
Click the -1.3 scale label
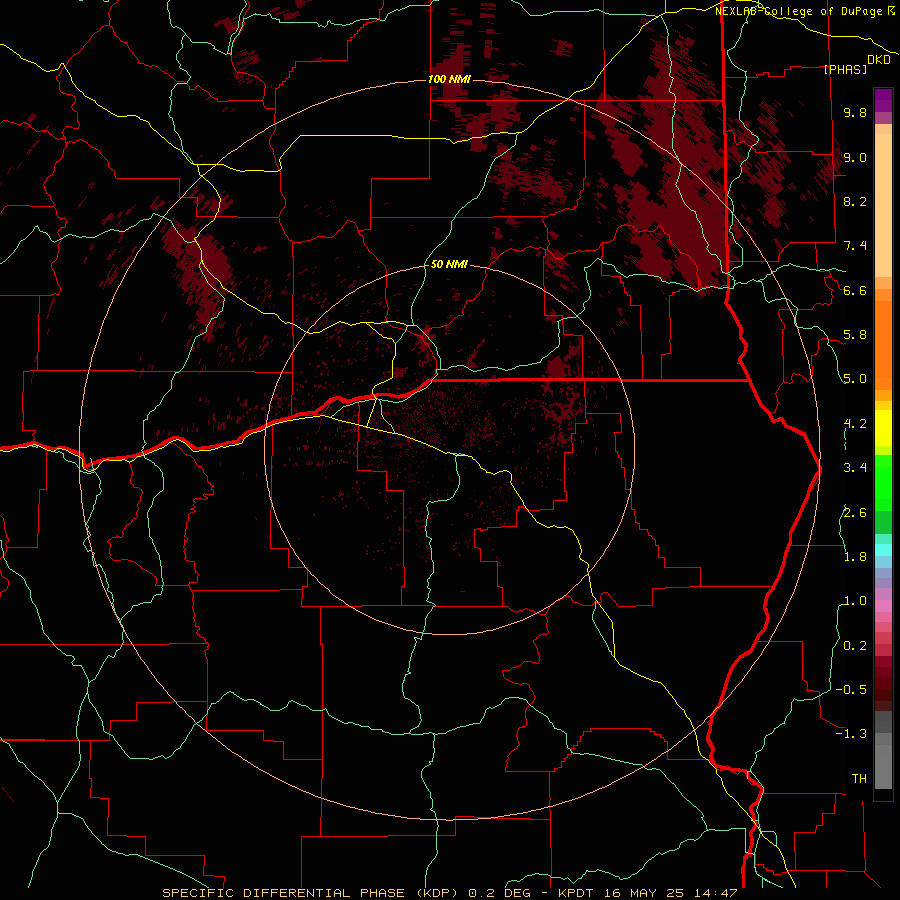pos(851,734)
